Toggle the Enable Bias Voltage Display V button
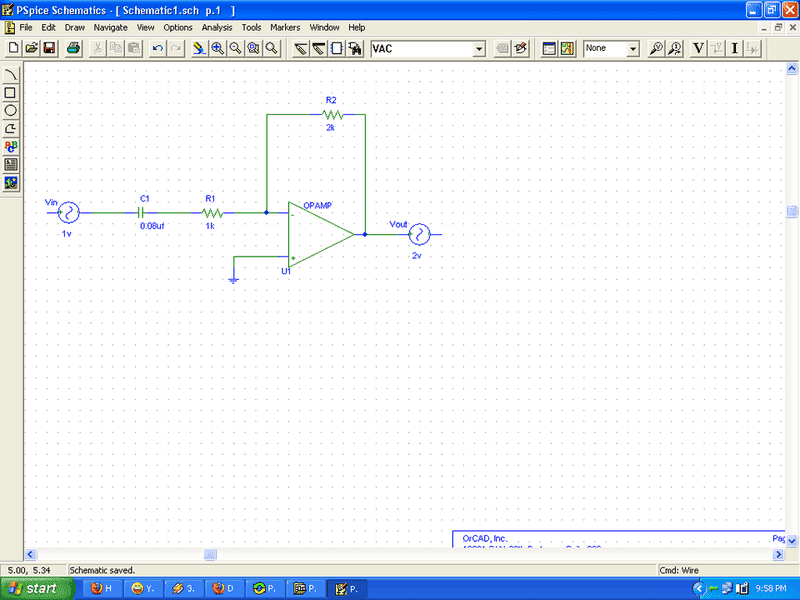Image resolution: width=800 pixels, height=600 pixels. [698, 48]
